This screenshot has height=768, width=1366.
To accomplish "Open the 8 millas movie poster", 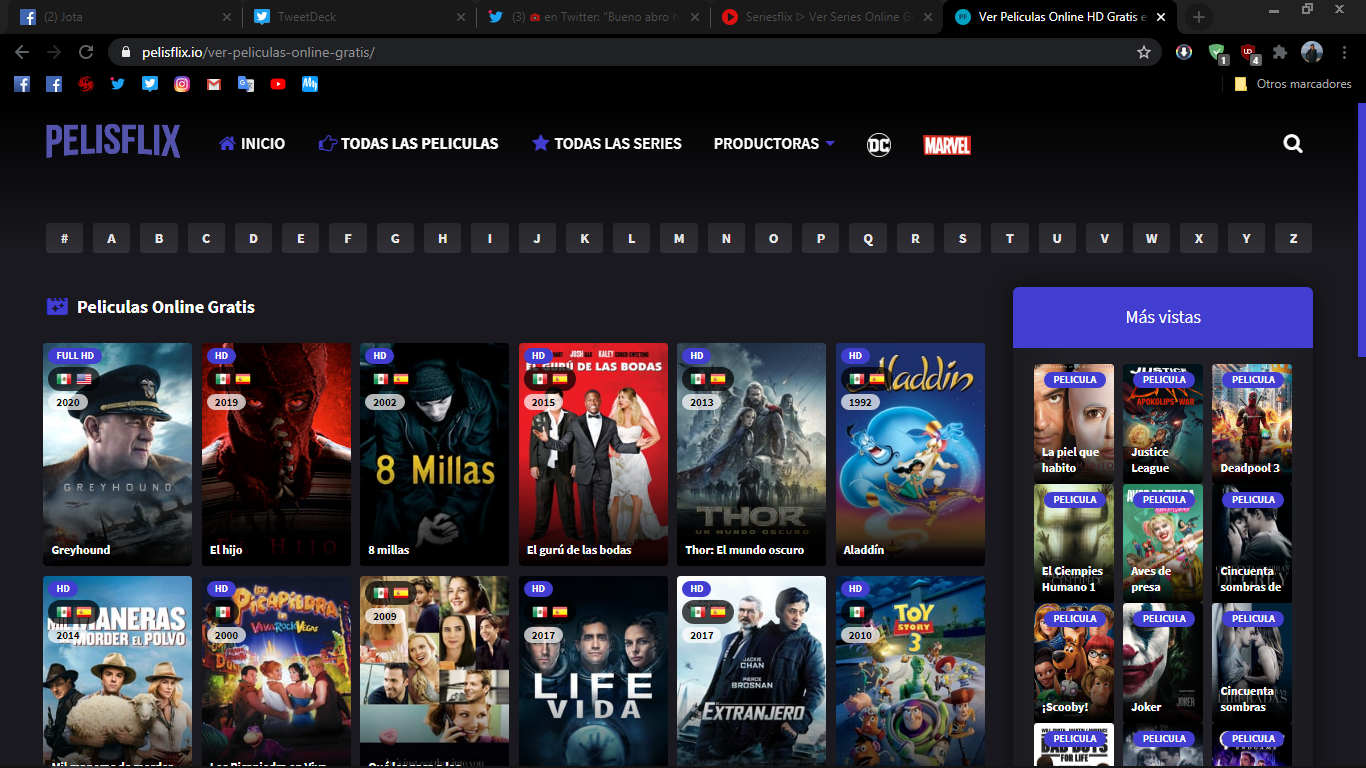I will 434,454.
